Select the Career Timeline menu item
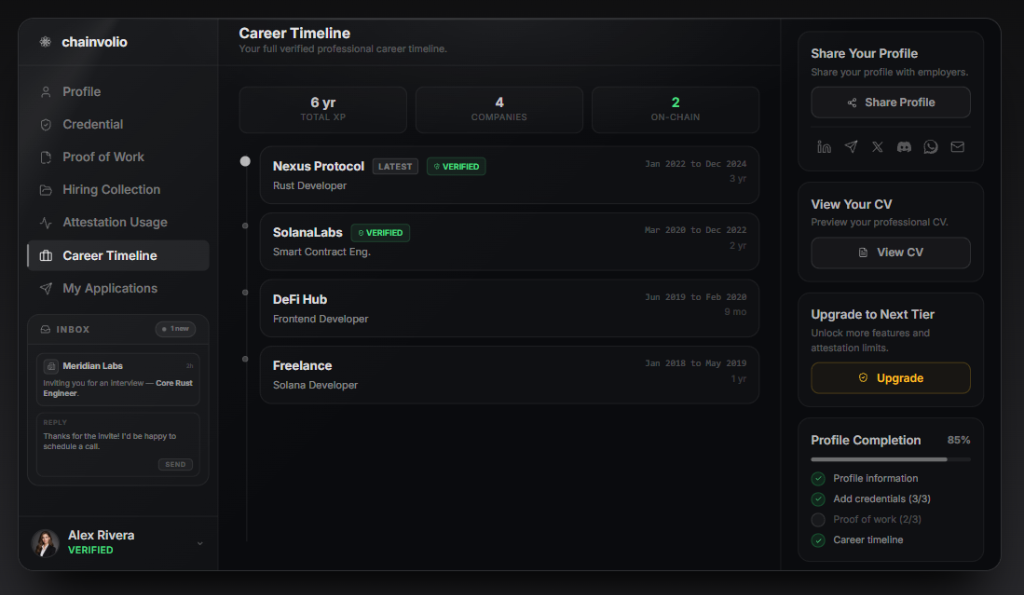Image resolution: width=1024 pixels, height=595 pixels. click(118, 255)
